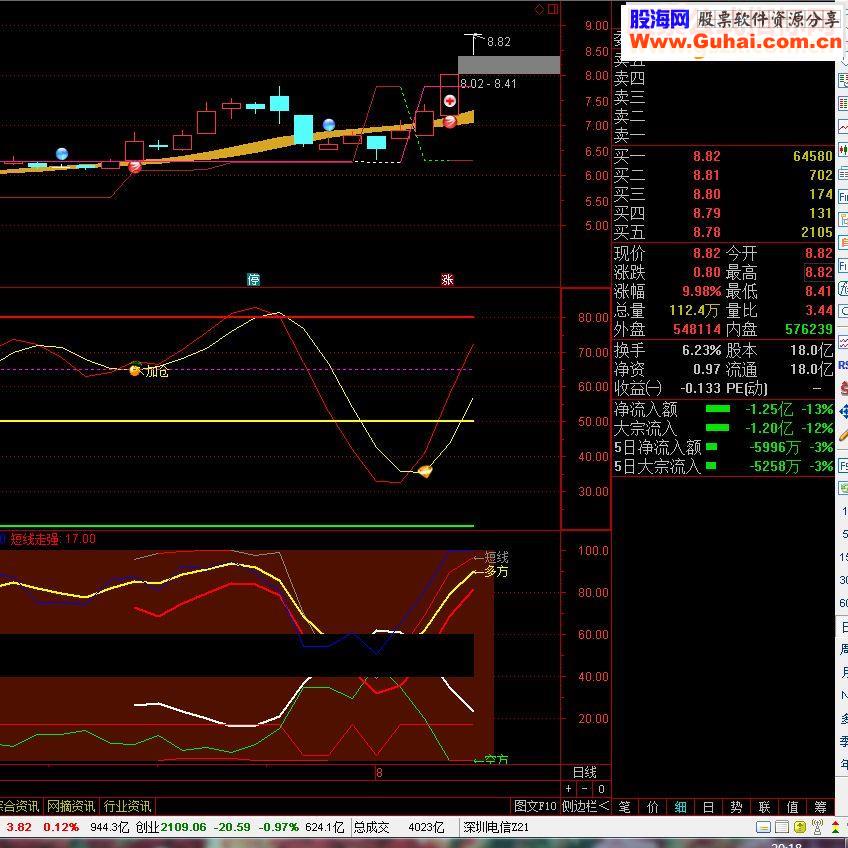The width and height of the screenshot is (848, 848).
Task: Click the 涨 marker below the price chart
Action: tap(447, 280)
